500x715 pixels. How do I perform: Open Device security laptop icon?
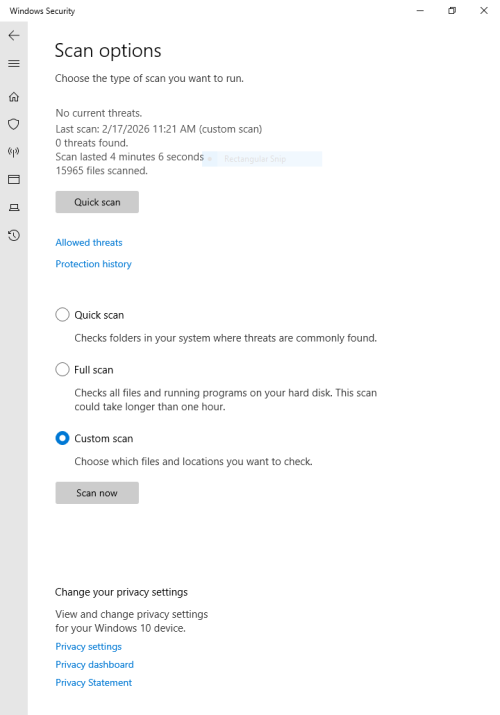coord(14,207)
